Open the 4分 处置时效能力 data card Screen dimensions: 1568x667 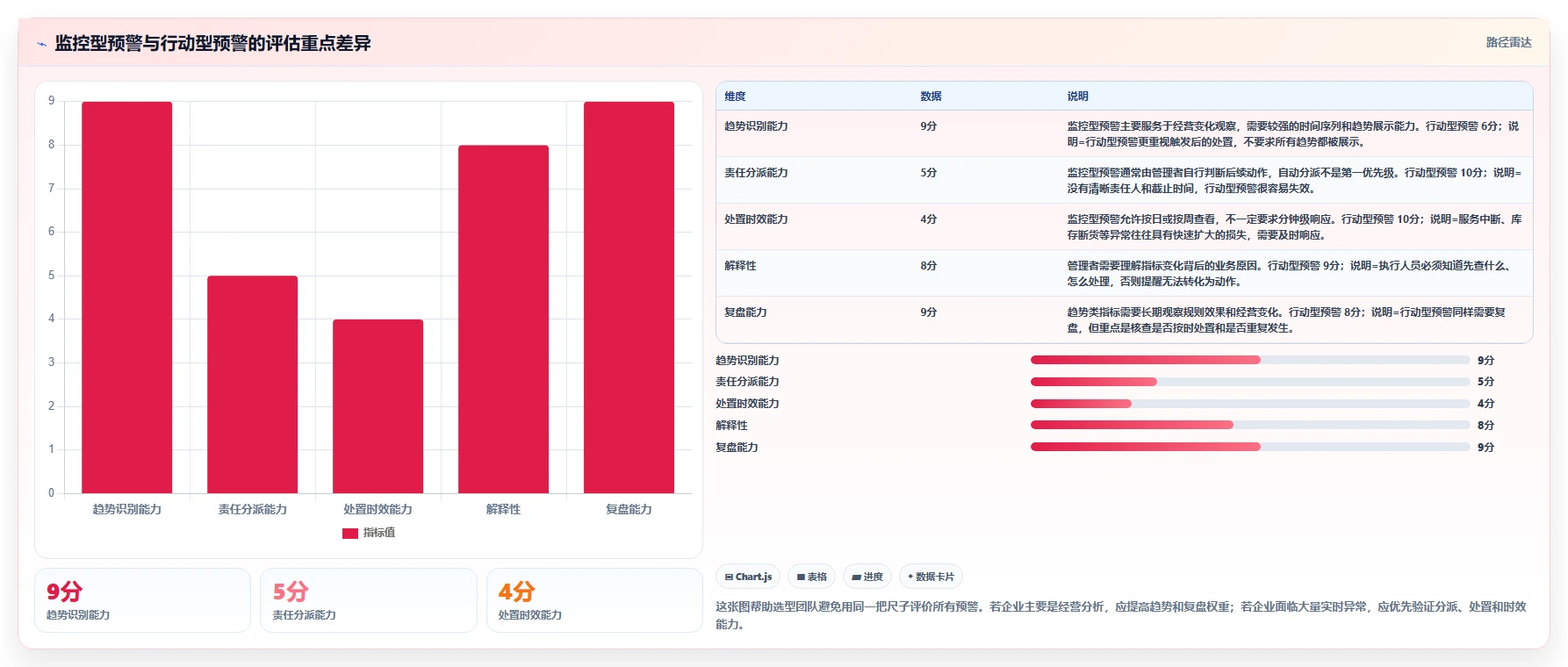[x=594, y=600]
